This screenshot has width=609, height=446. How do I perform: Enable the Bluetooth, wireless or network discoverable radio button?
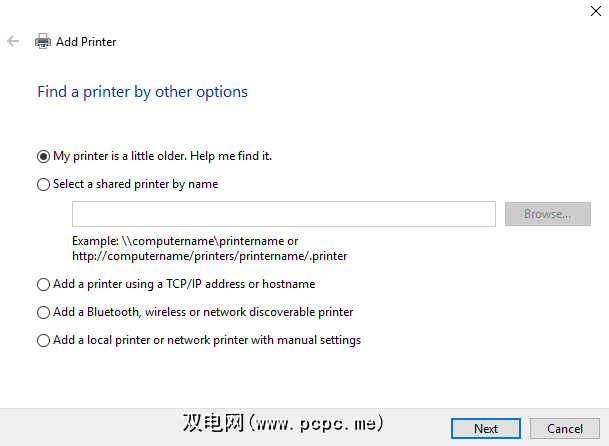[x=43, y=312]
